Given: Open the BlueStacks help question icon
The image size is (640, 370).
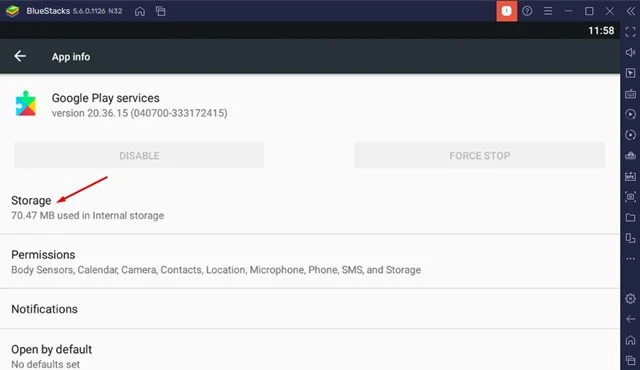Looking at the screenshot, I should tap(527, 11).
